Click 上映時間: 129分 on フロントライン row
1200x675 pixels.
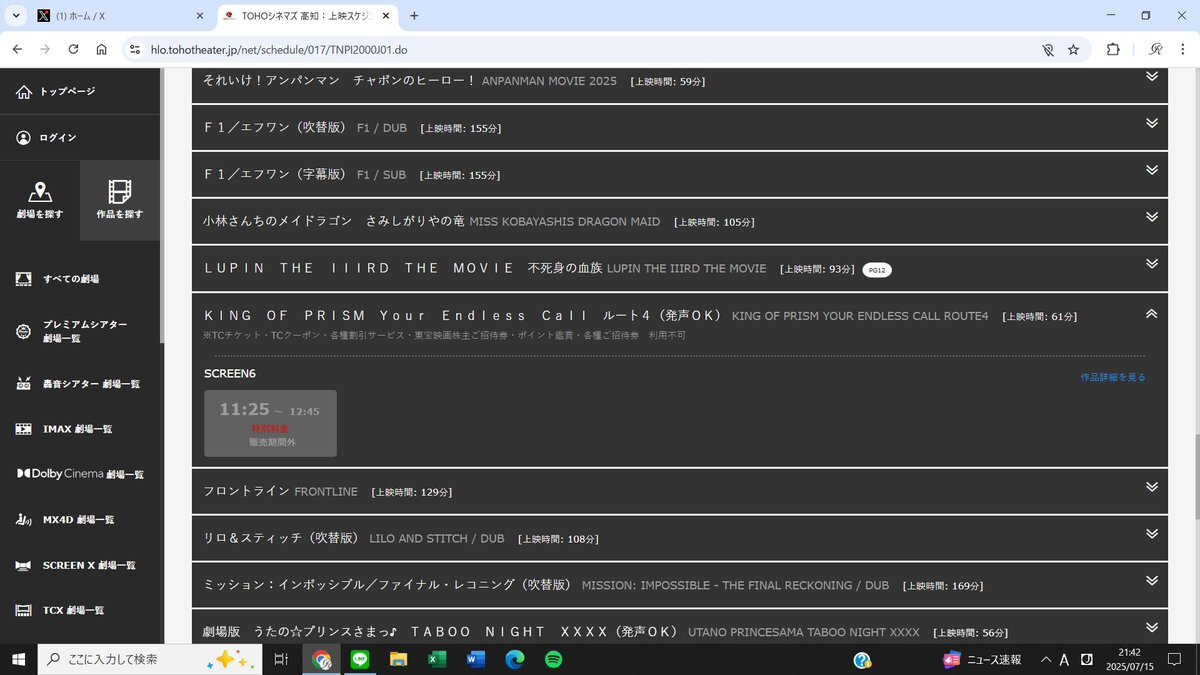pyautogui.click(x=411, y=493)
